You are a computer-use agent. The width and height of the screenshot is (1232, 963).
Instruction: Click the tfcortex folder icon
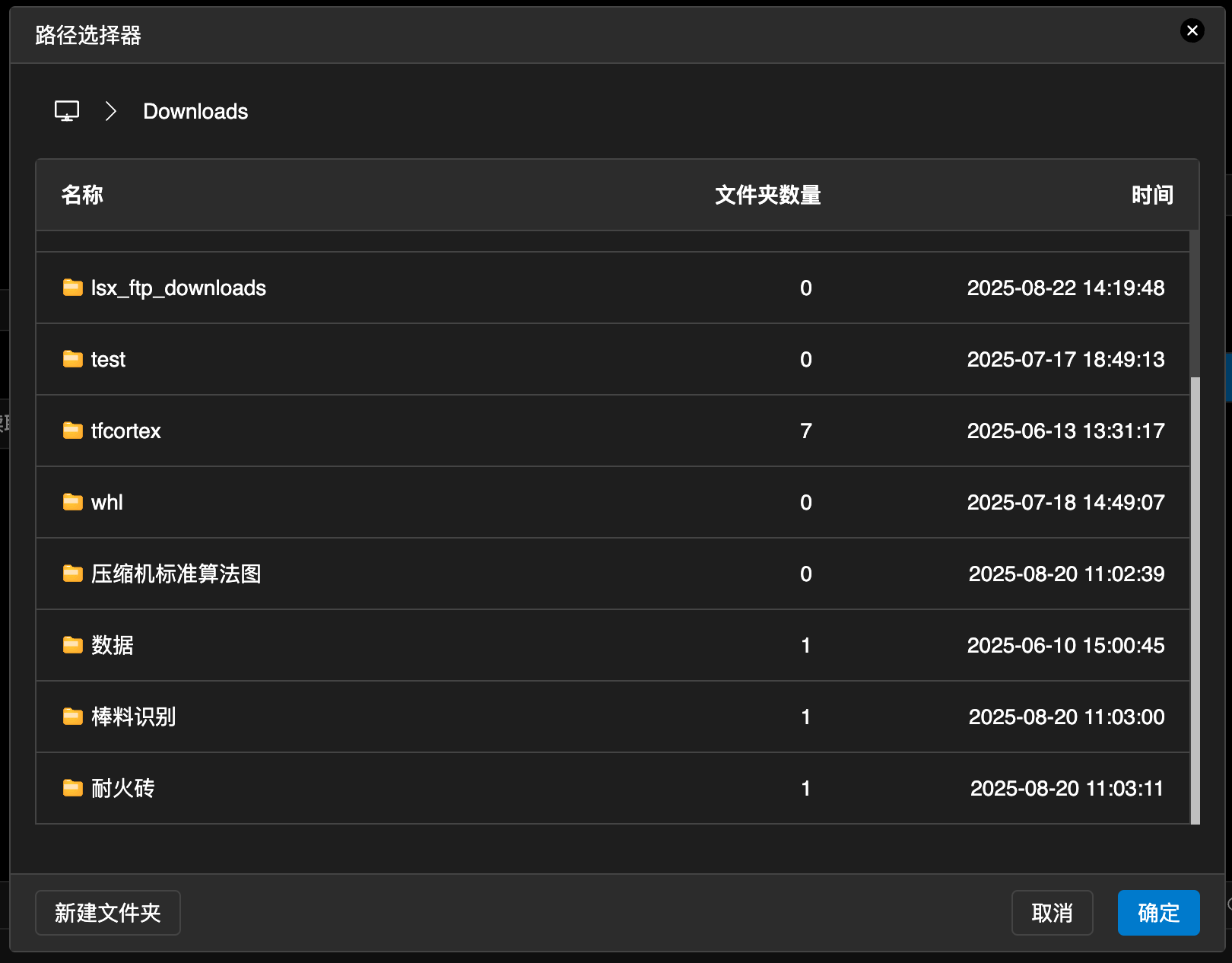click(73, 431)
